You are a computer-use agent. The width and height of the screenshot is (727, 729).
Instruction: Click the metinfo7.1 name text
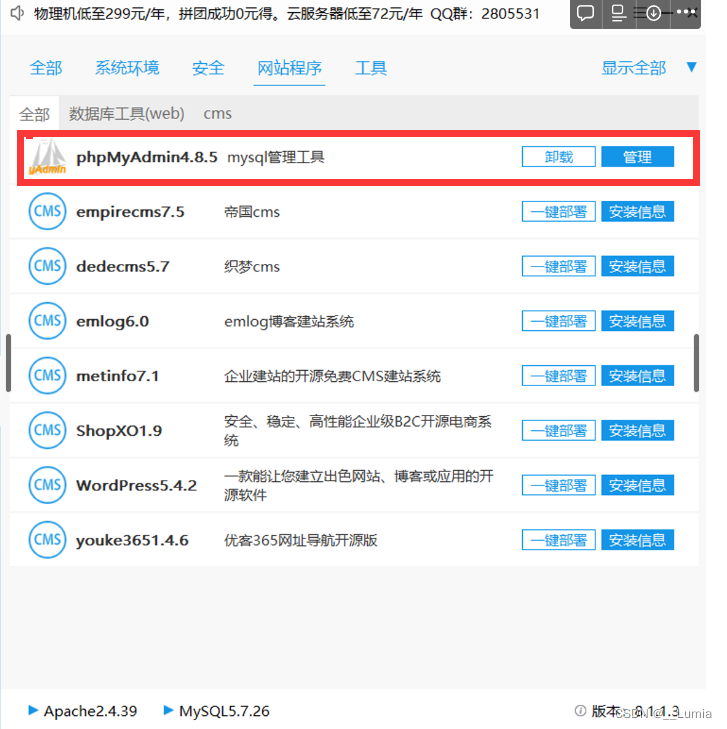coord(117,376)
